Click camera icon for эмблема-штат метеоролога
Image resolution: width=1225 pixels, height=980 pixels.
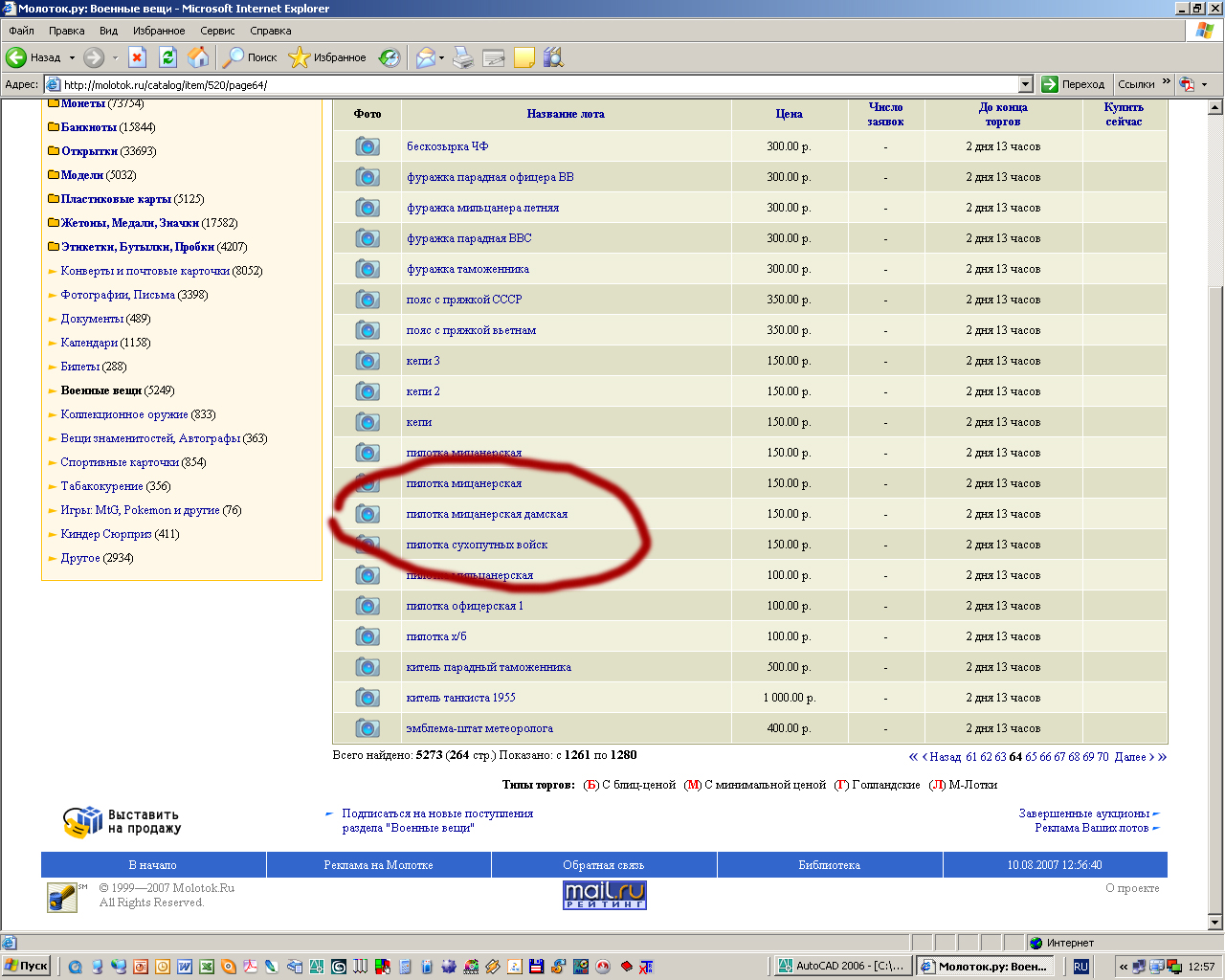click(x=367, y=728)
